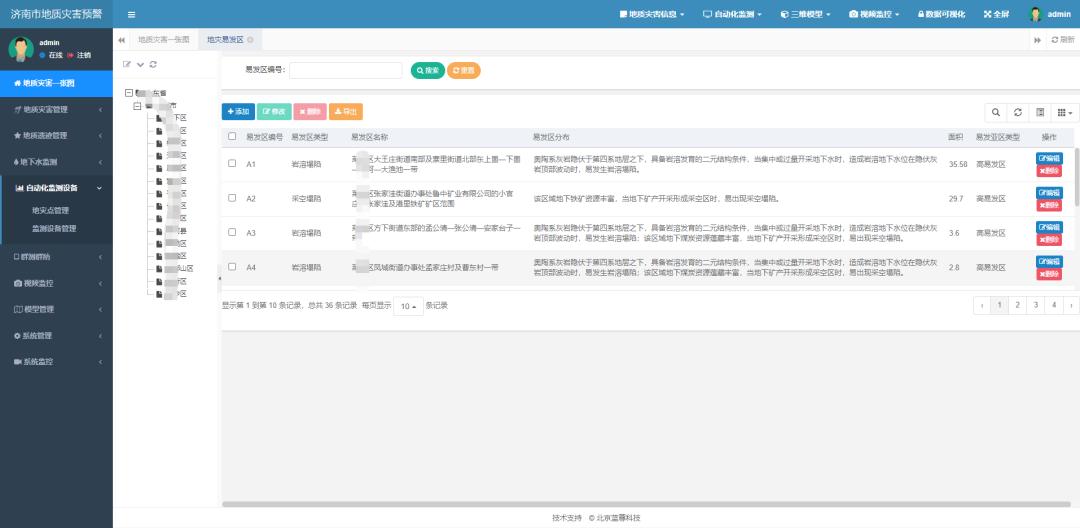1080x528 pixels.
Task: Close the 地灾易发区 tab
Action: coord(250,40)
